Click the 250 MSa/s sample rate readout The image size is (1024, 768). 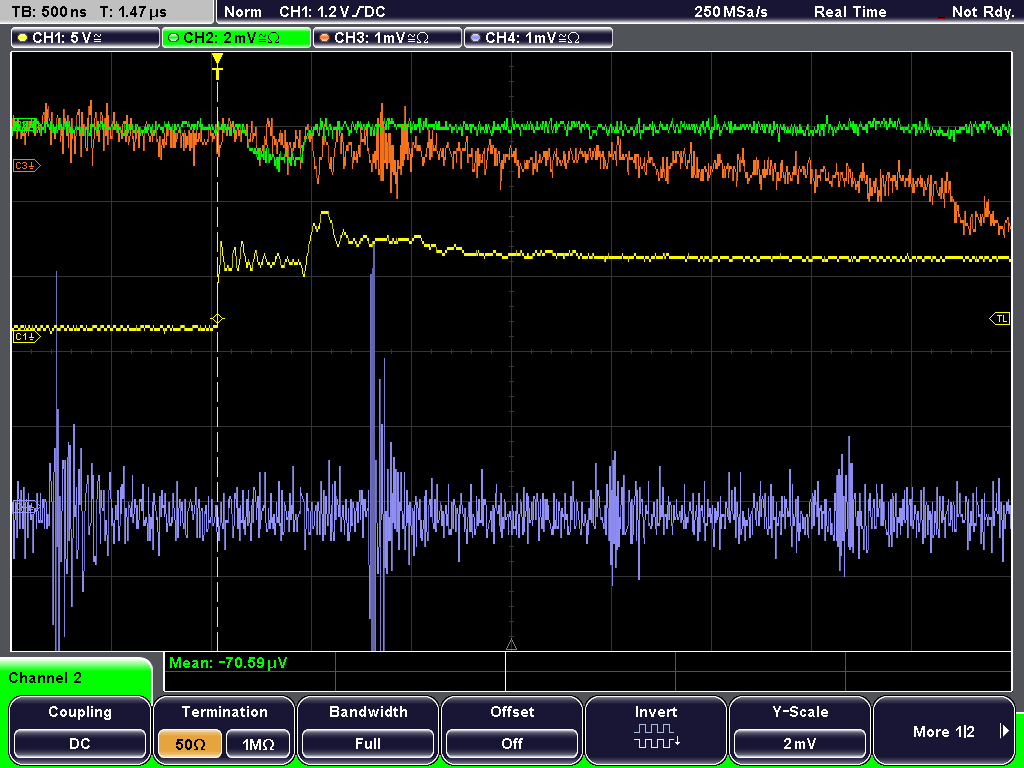pyautogui.click(x=731, y=12)
